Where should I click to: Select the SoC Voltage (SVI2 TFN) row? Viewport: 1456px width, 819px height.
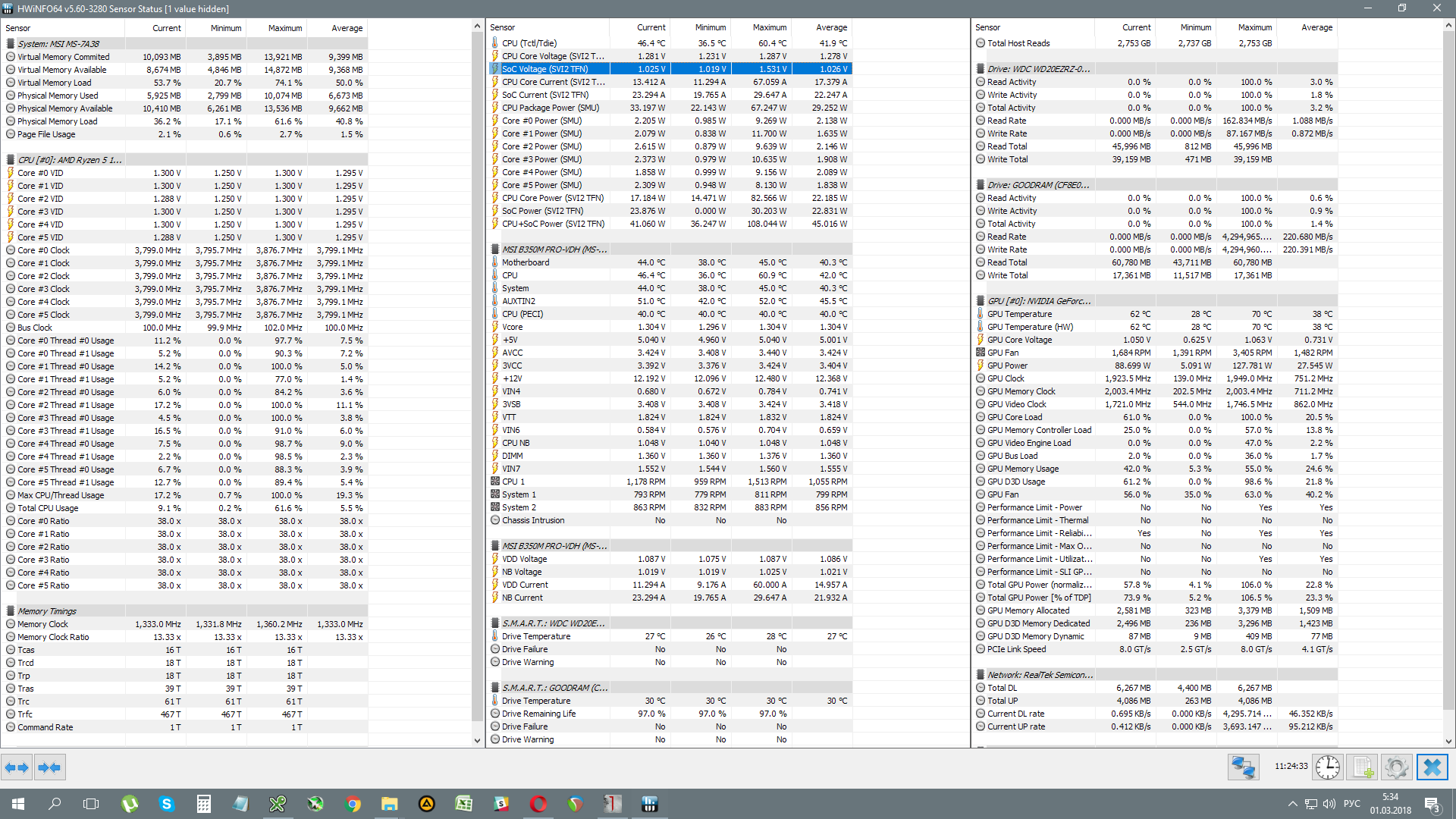coord(544,69)
